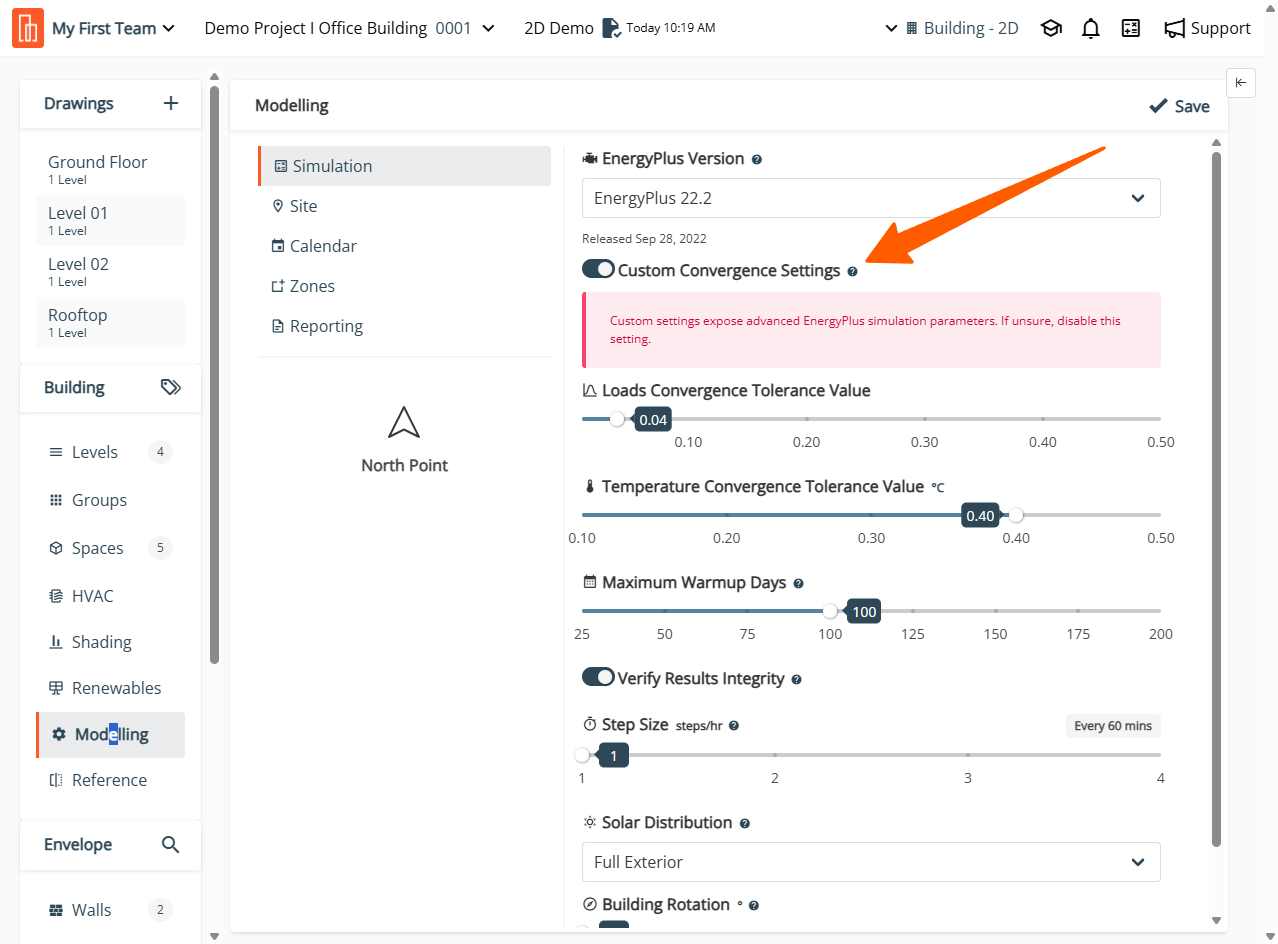Click the North Point arrow icon
This screenshot has height=944, width=1278.
[404, 423]
